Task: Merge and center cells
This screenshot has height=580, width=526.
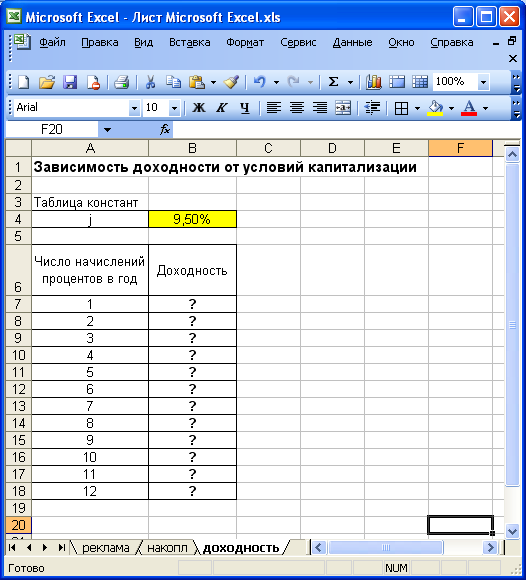Action: click(x=343, y=108)
